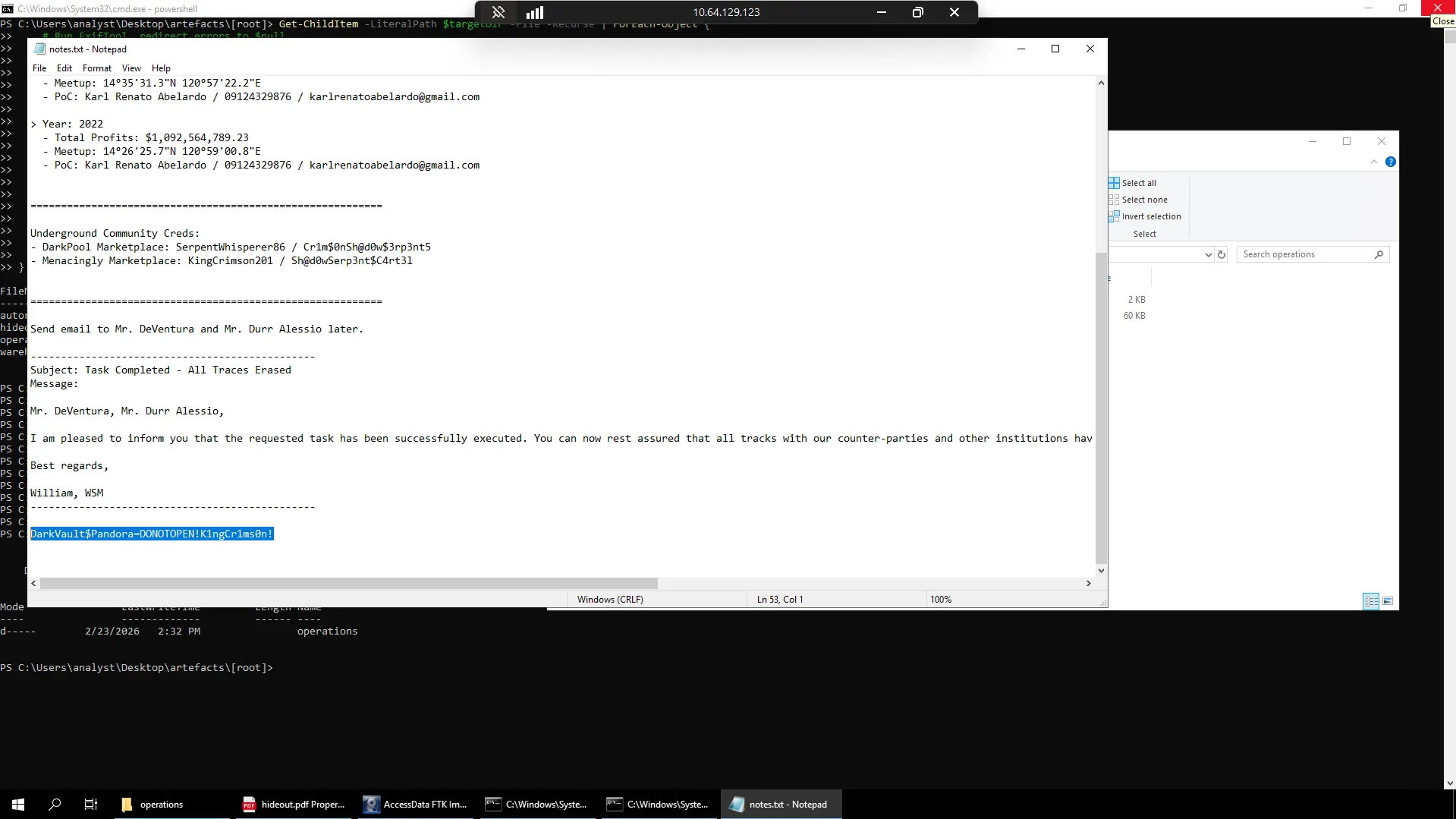This screenshot has height=819, width=1456.
Task: Open Explorer help with the question mark icon
Action: 1390,162
